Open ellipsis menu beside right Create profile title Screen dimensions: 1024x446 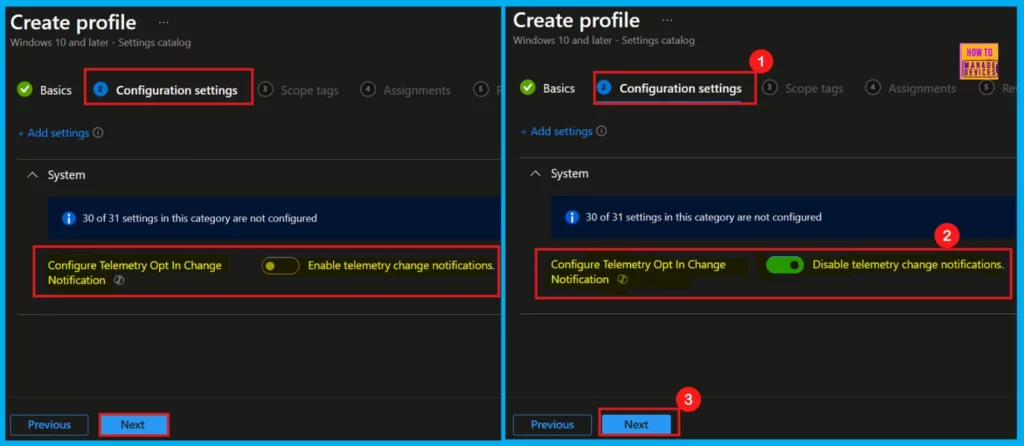667,20
